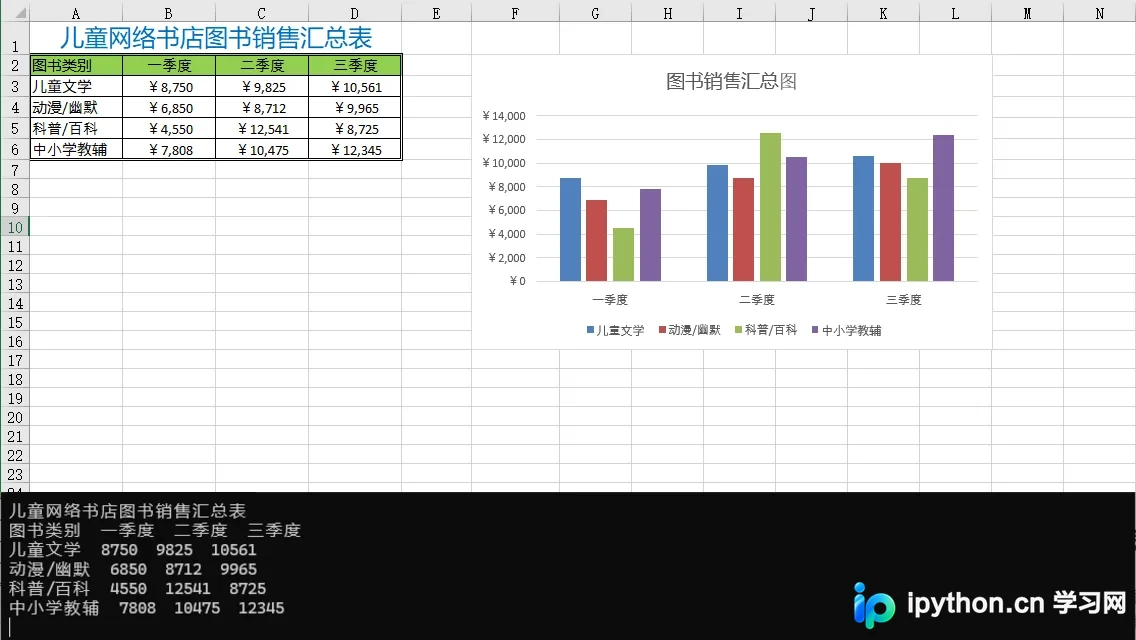This screenshot has width=1136, height=640.
Task: Select column A header
Action: click(76, 13)
